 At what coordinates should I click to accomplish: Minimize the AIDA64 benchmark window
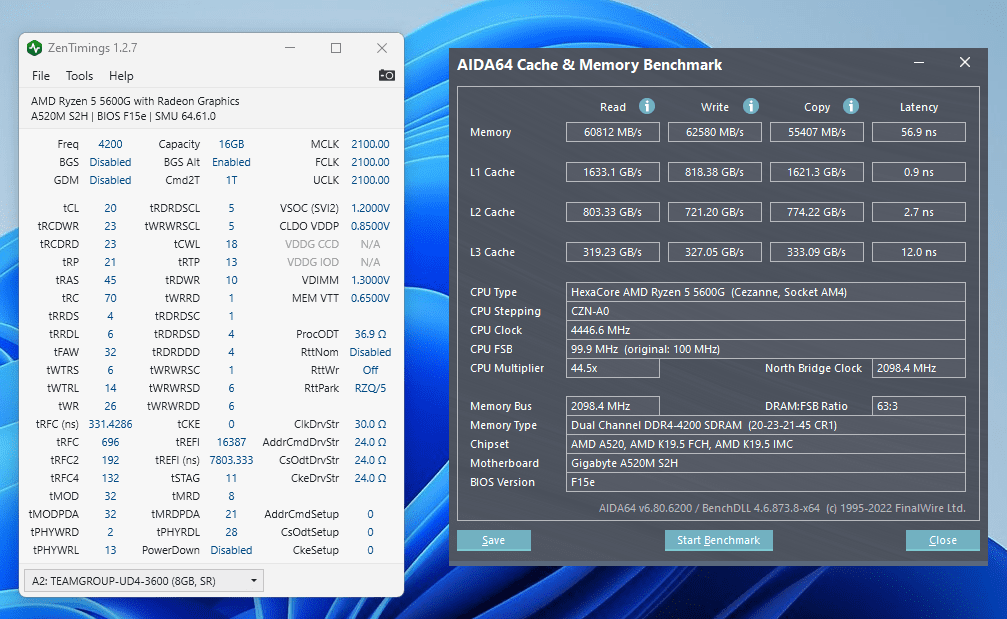(x=919, y=63)
